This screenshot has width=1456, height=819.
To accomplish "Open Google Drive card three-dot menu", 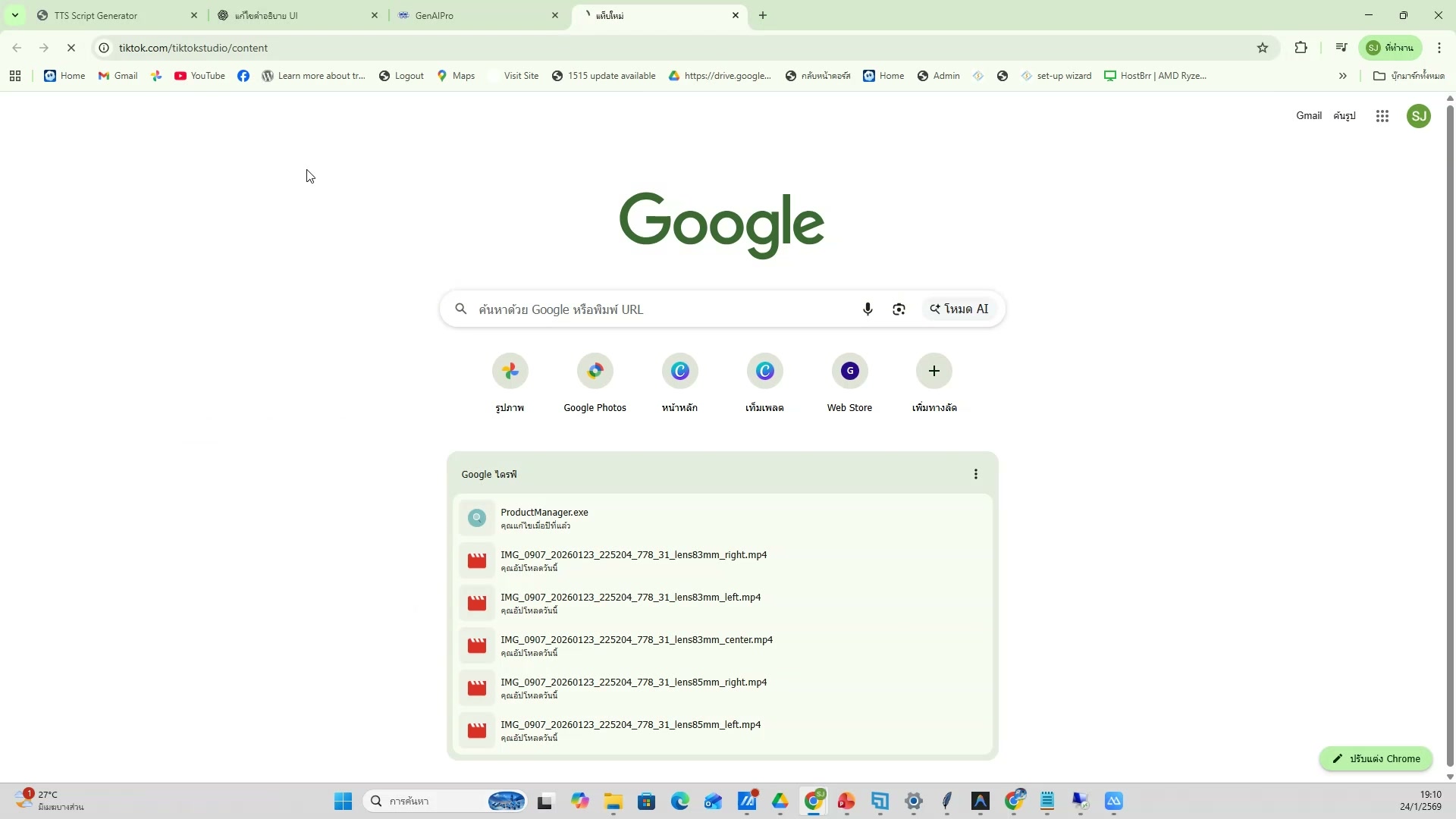I will point(975,475).
